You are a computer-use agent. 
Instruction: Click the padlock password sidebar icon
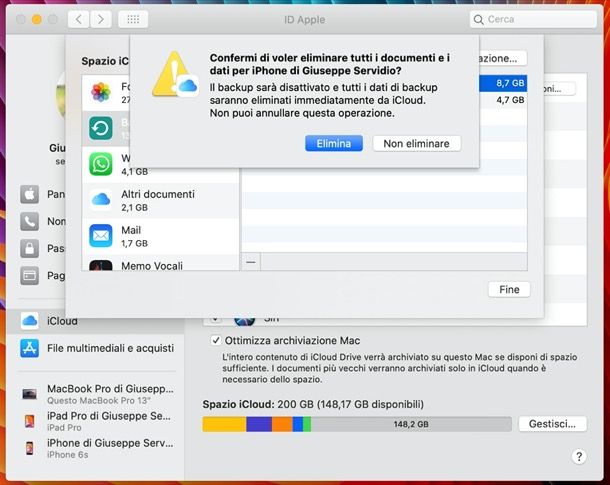[x=30, y=249]
